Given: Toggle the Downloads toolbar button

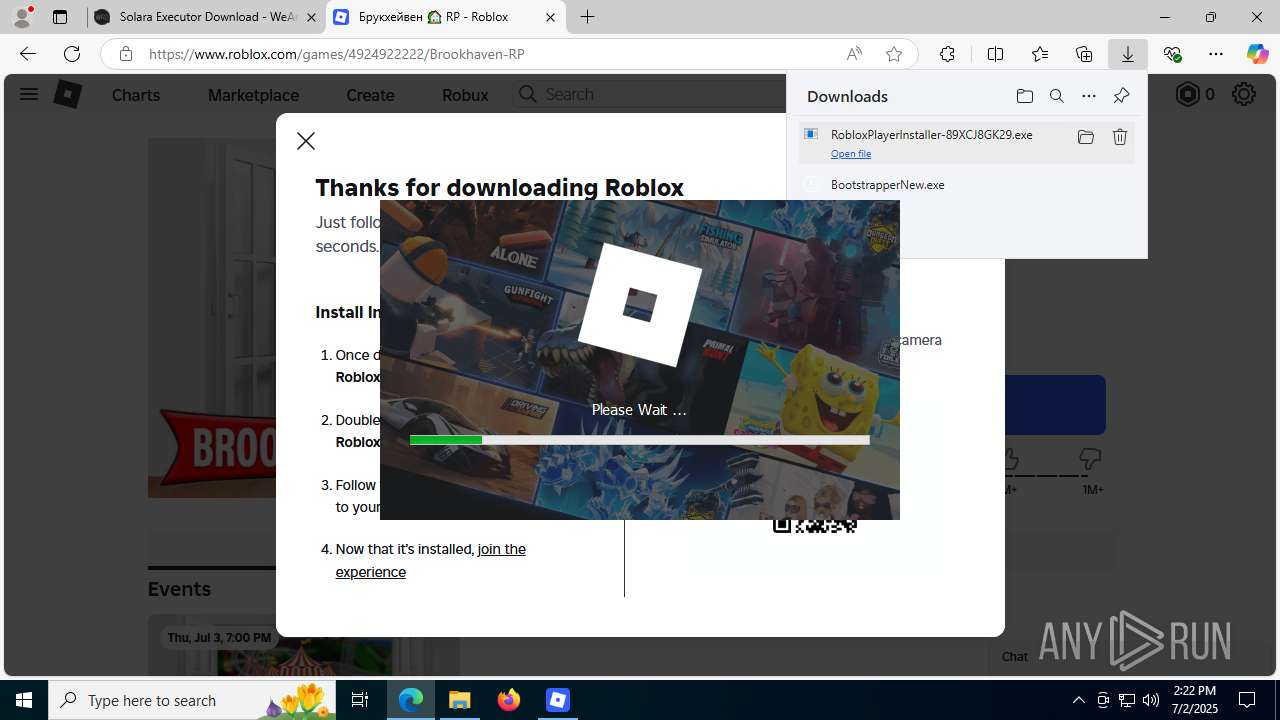Looking at the screenshot, I should tap(1128, 54).
